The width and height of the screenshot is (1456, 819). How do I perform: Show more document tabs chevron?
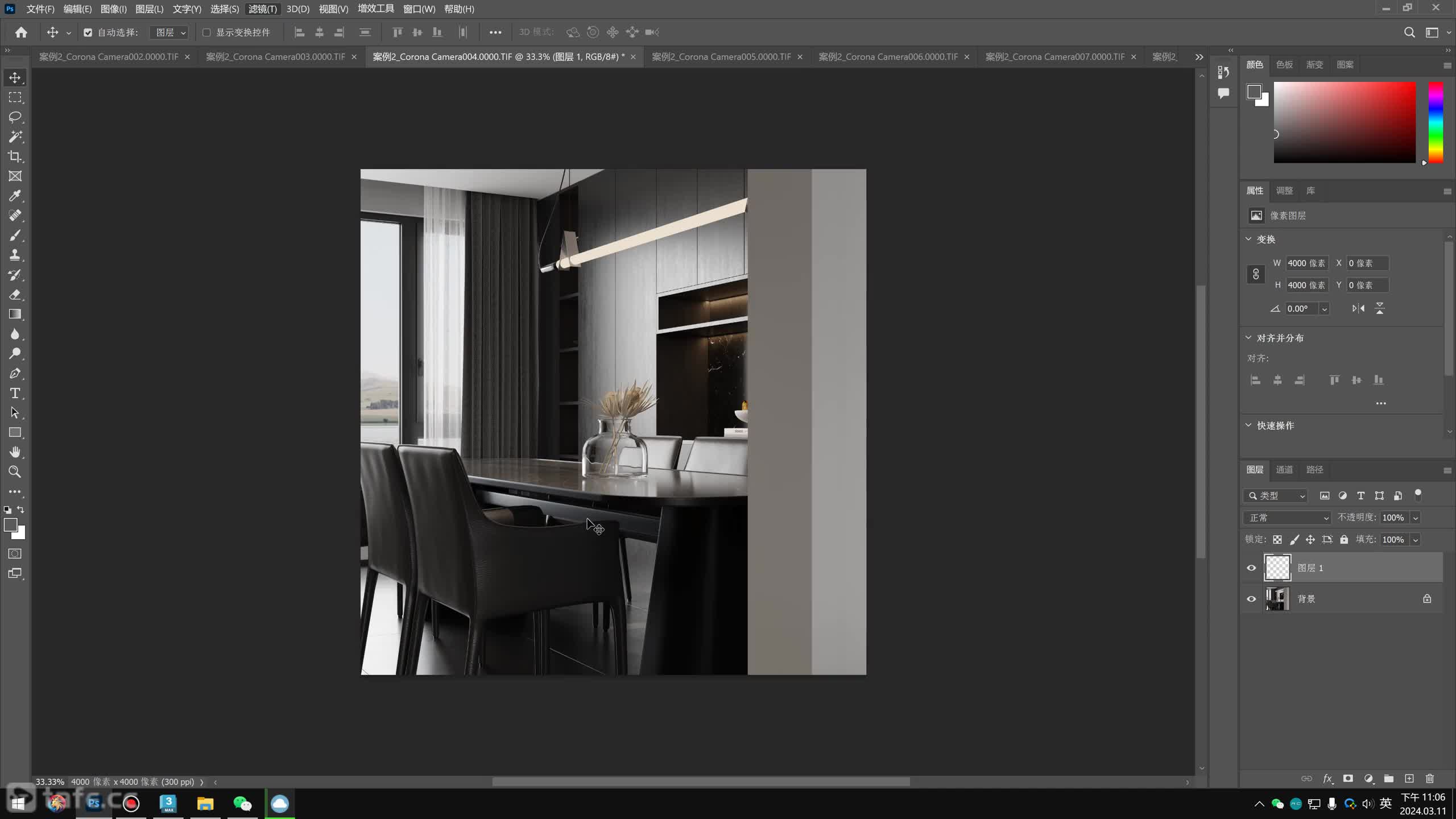click(1199, 57)
